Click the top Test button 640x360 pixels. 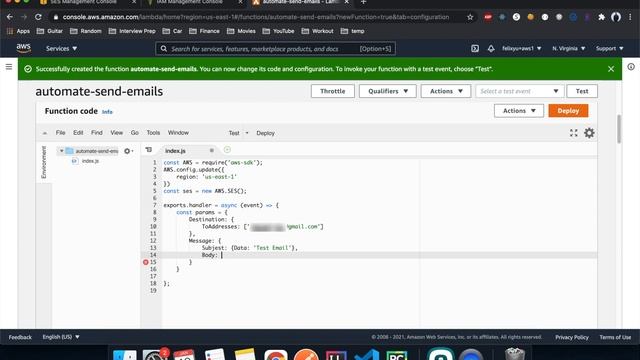tap(582, 91)
